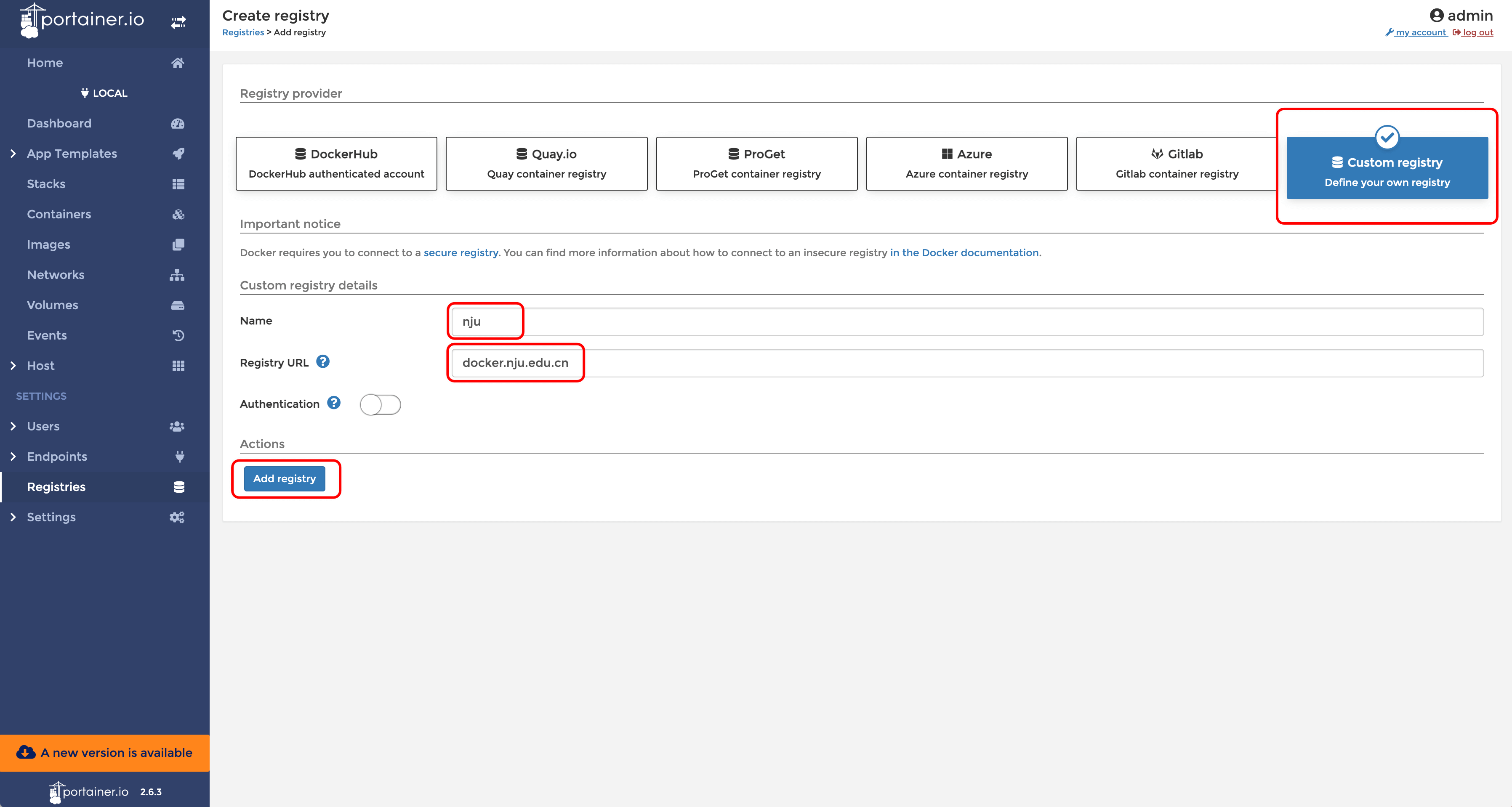This screenshot has width=1512, height=807.
Task: Expand the Users menu chevron
Action: point(13,427)
